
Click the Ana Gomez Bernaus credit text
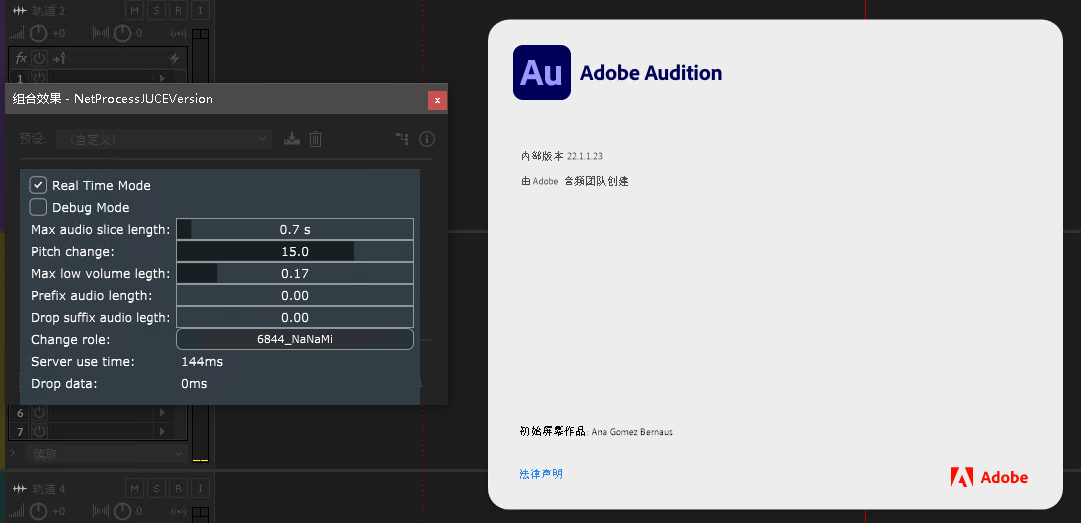[632, 432]
